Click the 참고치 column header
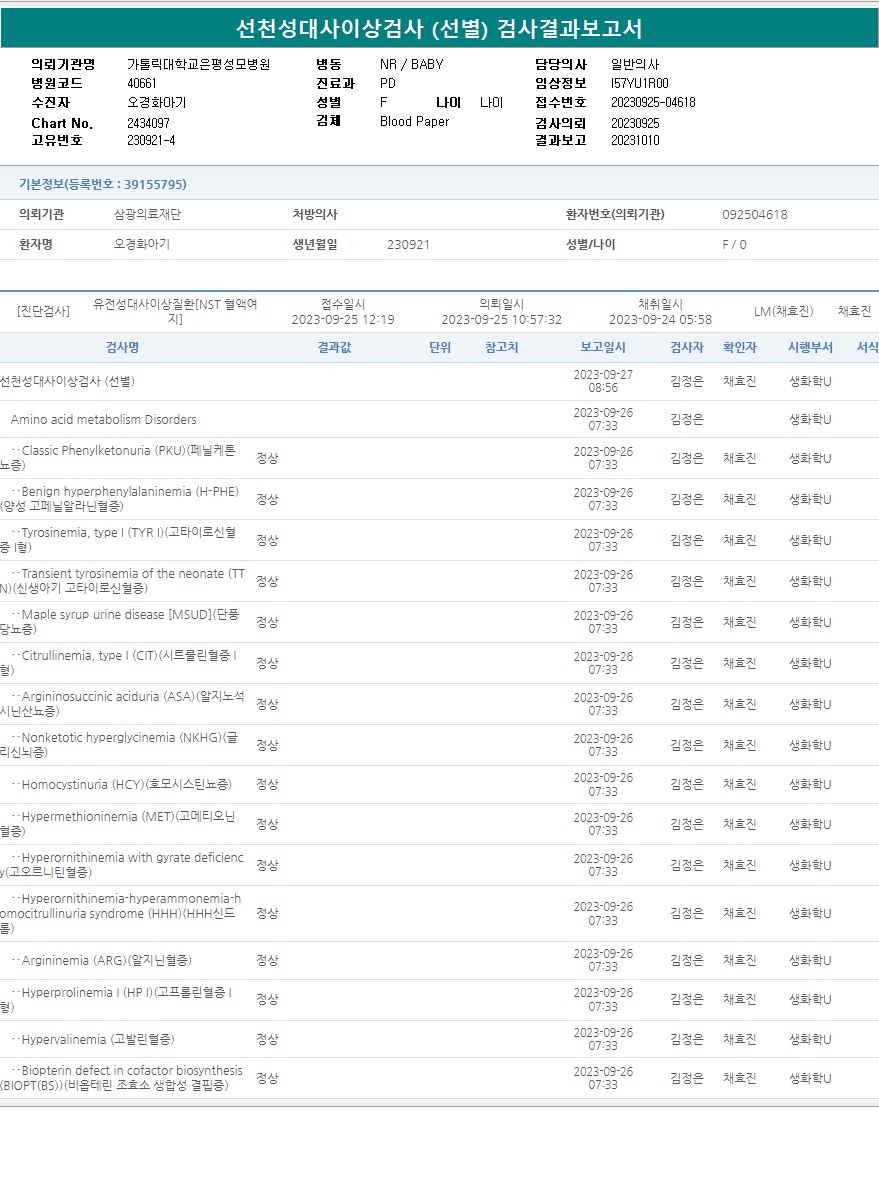This screenshot has width=879, height=1196. pyautogui.click(x=501, y=348)
